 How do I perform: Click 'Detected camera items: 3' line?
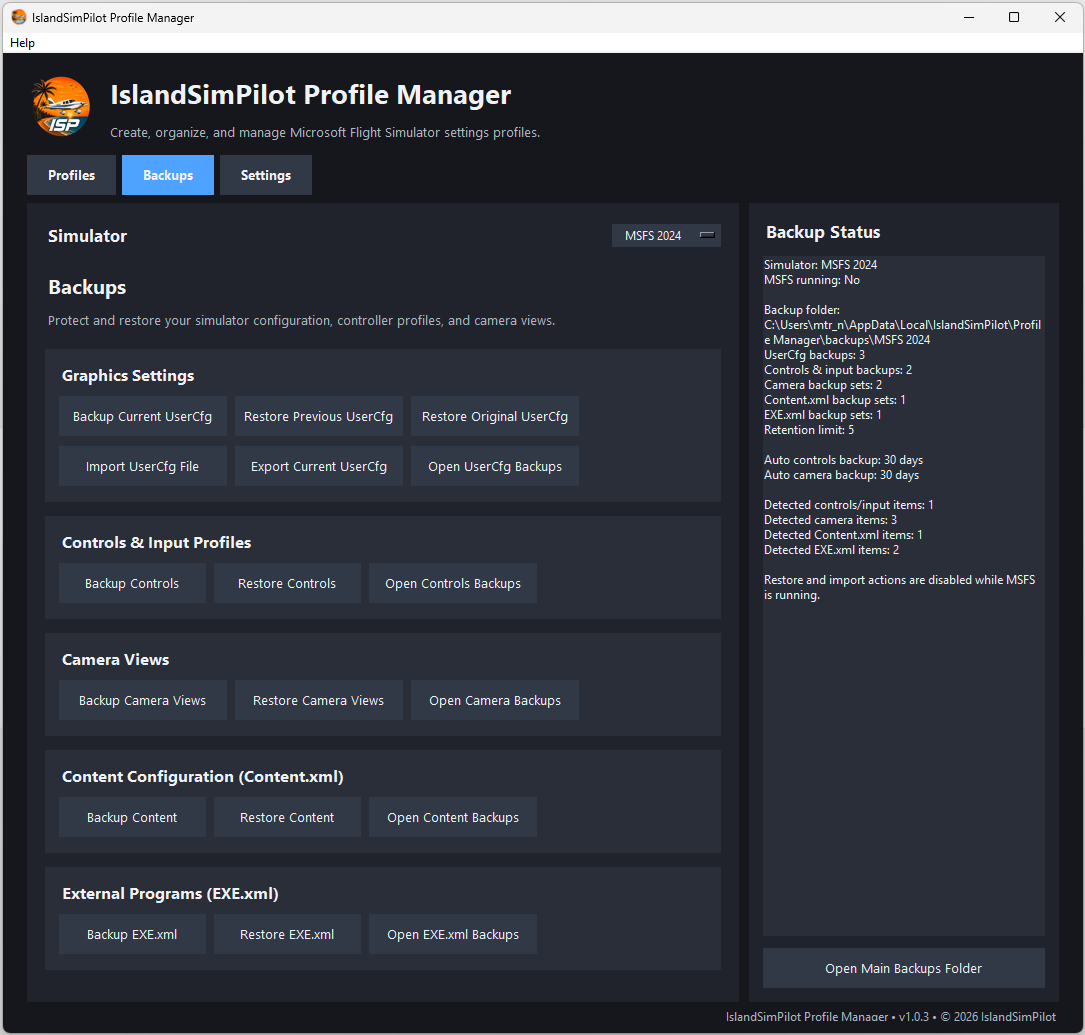(830, 520)
